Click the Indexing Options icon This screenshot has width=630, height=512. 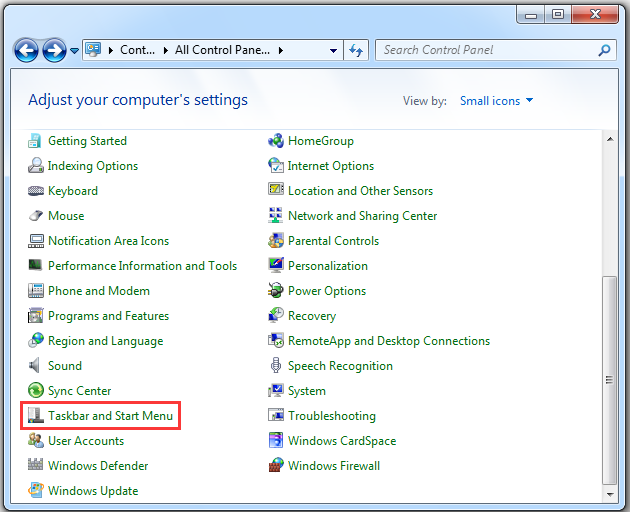(x=35, y=166)
